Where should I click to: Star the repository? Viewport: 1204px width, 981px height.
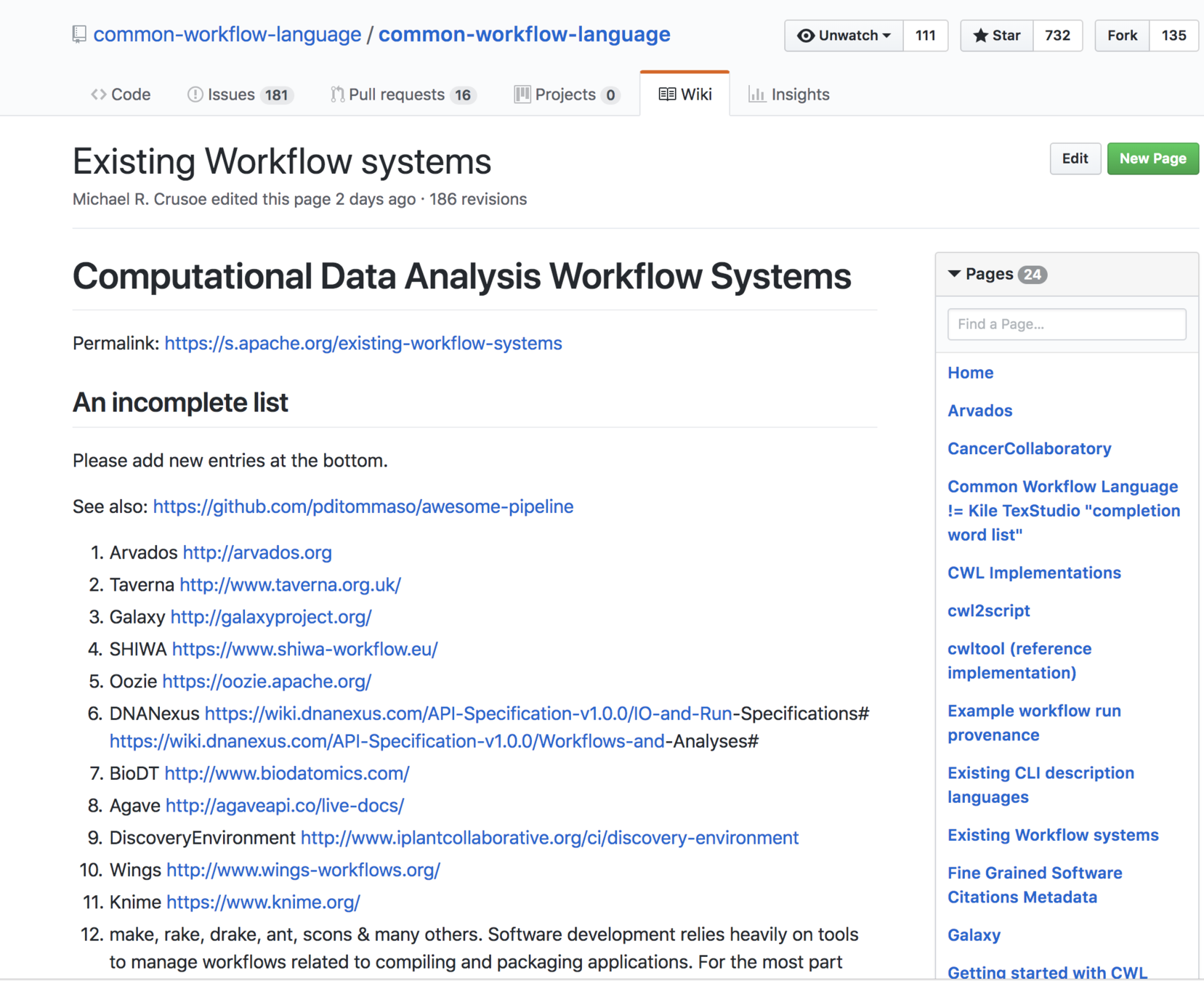(997, 36)
